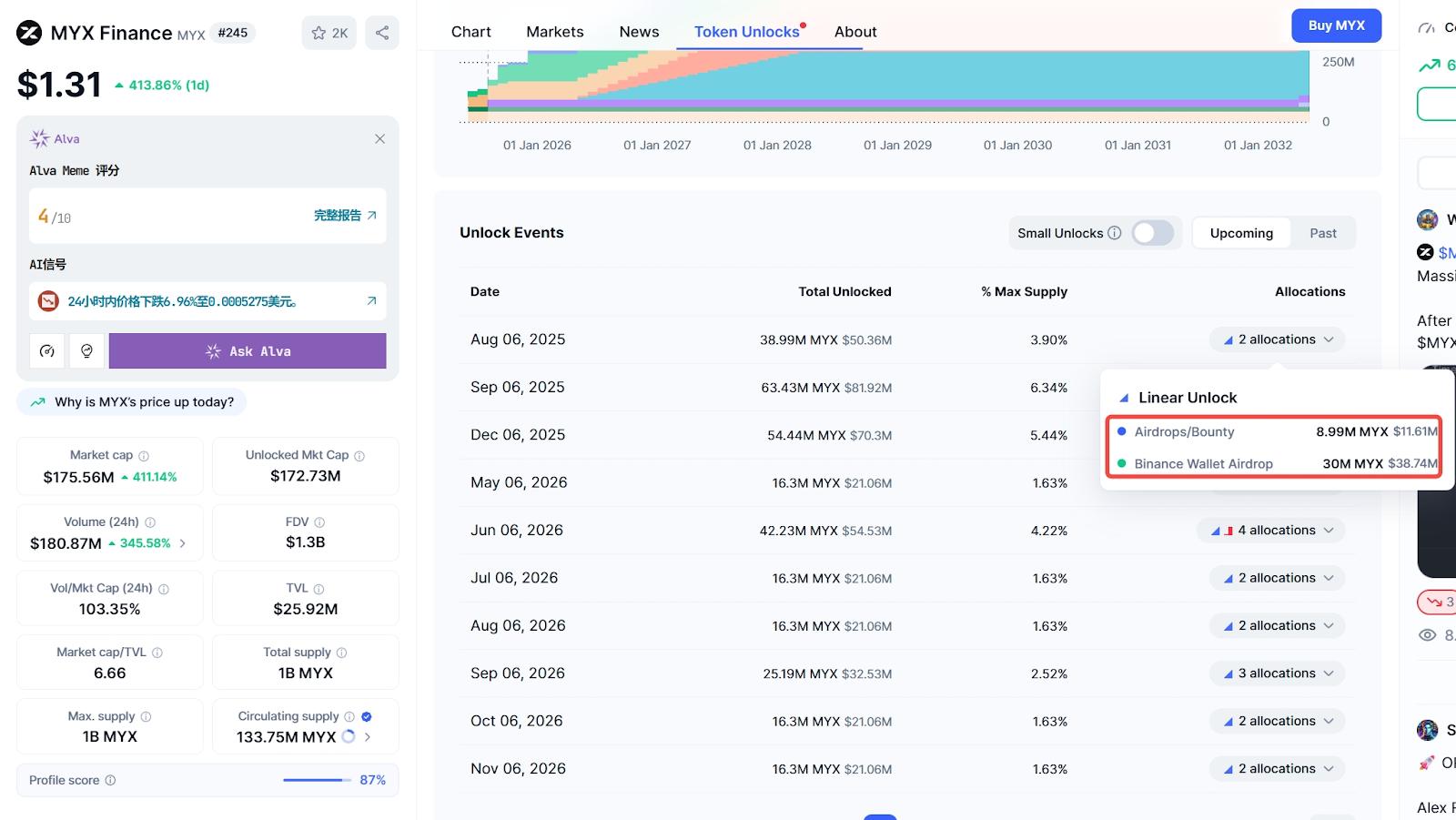
Task: Click the share icon next to the watchlist star
Action: click(x=382, y=33)
